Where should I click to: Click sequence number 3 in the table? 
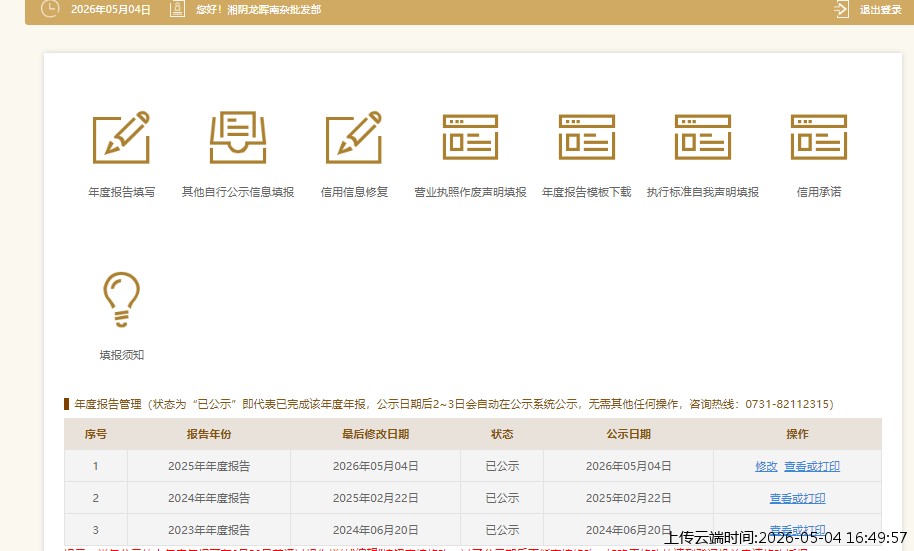tap(96, 530)
